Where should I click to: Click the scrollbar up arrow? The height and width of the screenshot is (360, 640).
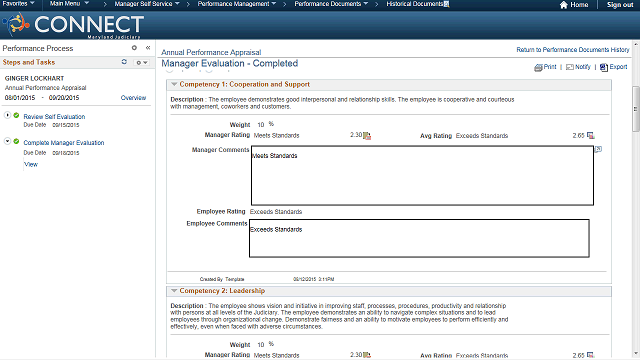tap(636, 44)
